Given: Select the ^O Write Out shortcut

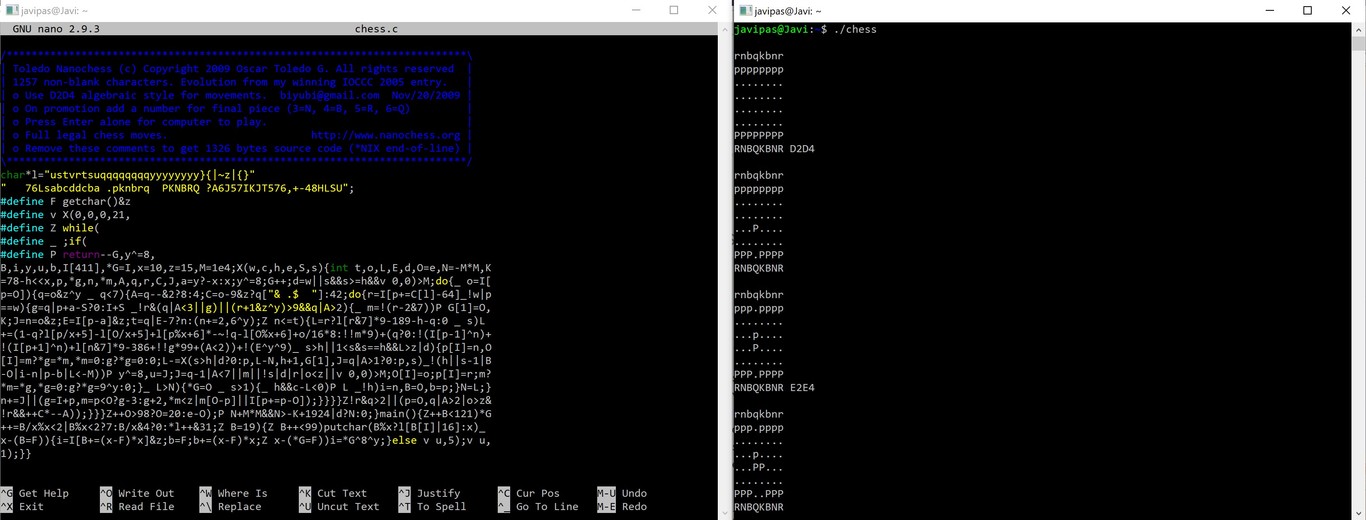Looking at the screenshot, I should pyautogui.click(x=137, y=493).
